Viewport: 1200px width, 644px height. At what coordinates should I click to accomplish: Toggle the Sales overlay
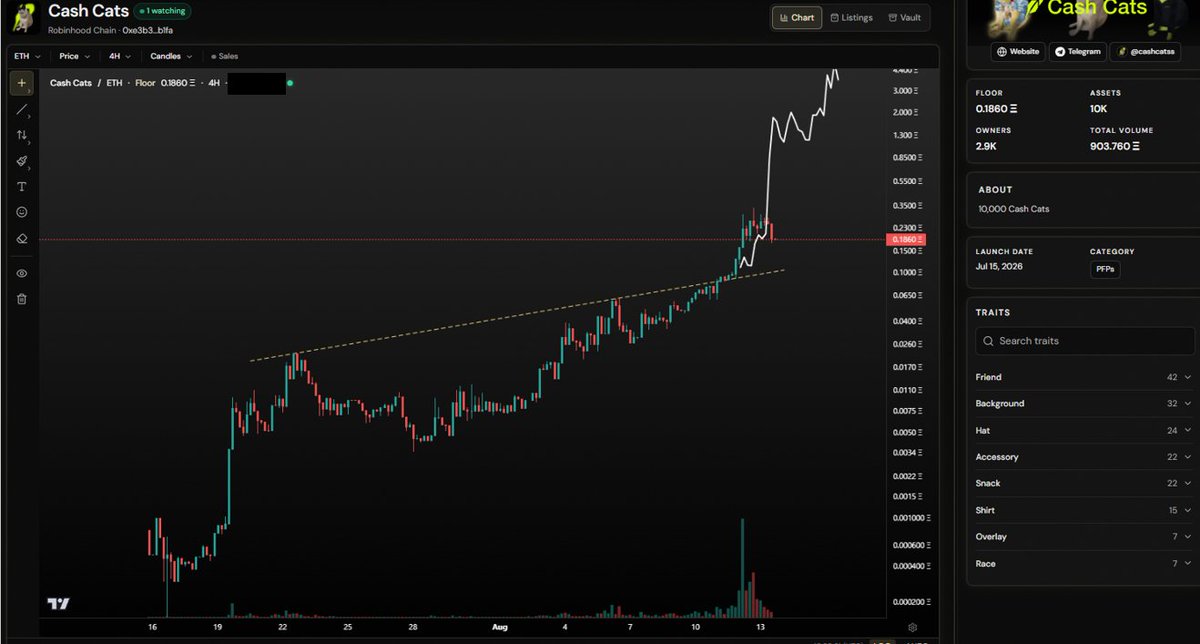click(x=224, y=56)
